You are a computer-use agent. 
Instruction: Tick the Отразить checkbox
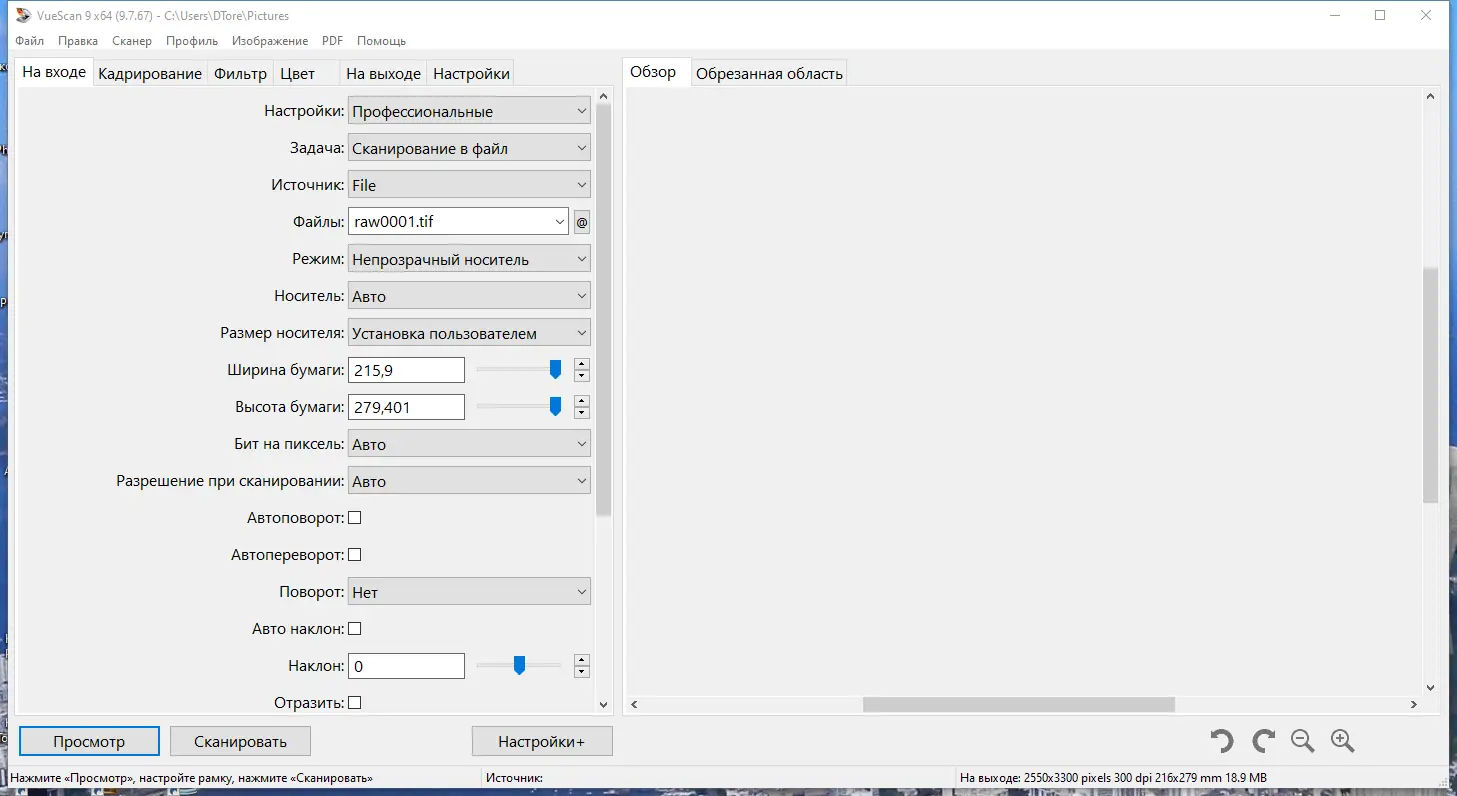click(354, 703)
